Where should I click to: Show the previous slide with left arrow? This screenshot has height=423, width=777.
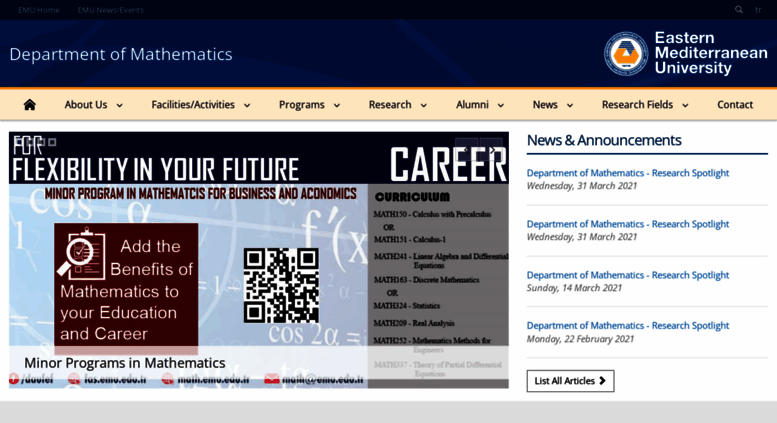[x=466, y=150]
